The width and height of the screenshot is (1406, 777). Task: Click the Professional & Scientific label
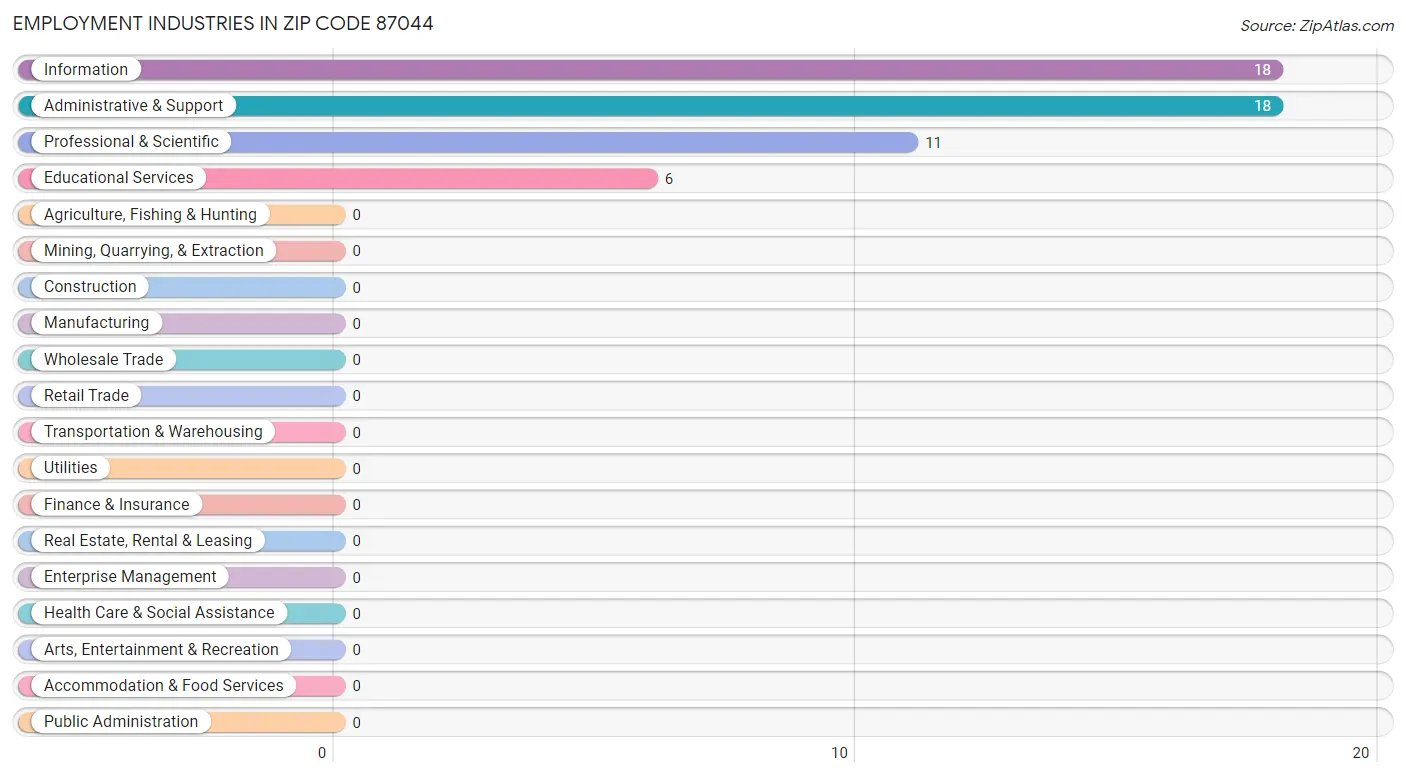(x=131, y=142)
